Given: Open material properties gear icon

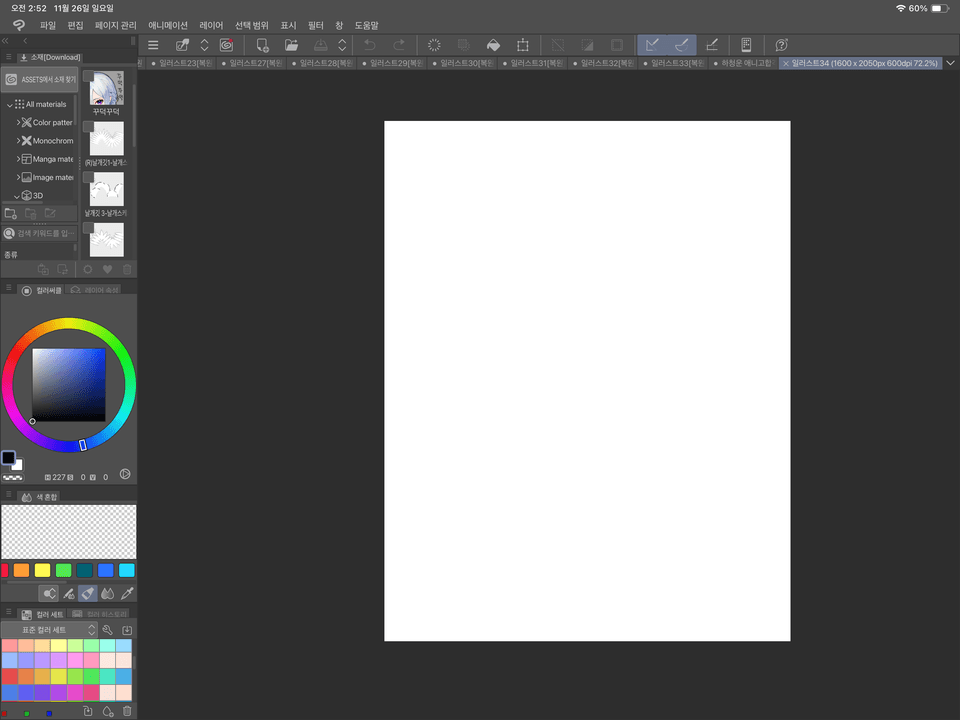Looking at the screenshot, I should coord(88,269).
